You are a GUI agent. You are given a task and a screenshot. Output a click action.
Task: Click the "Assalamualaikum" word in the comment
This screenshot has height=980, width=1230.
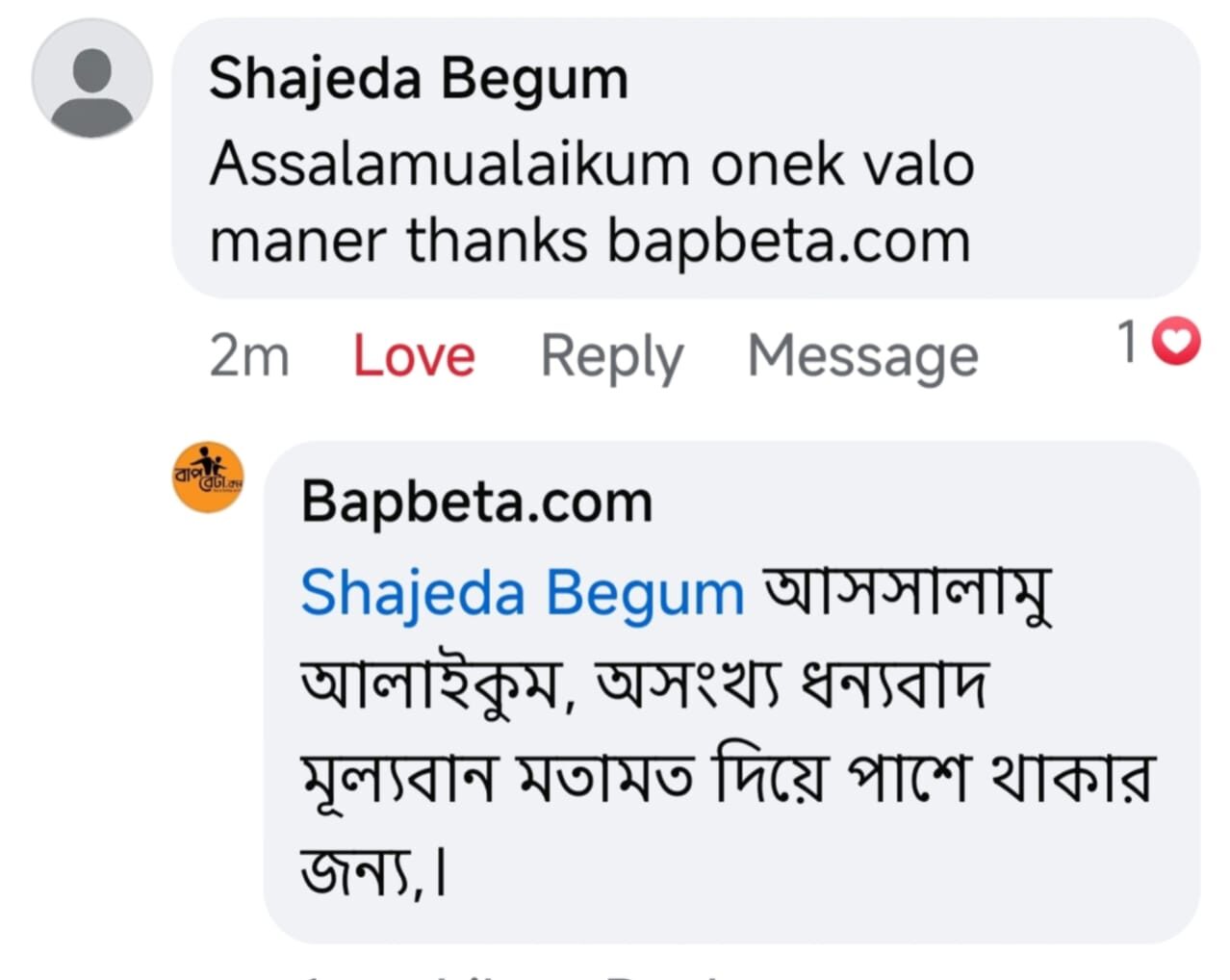click(x=449, y=164)
